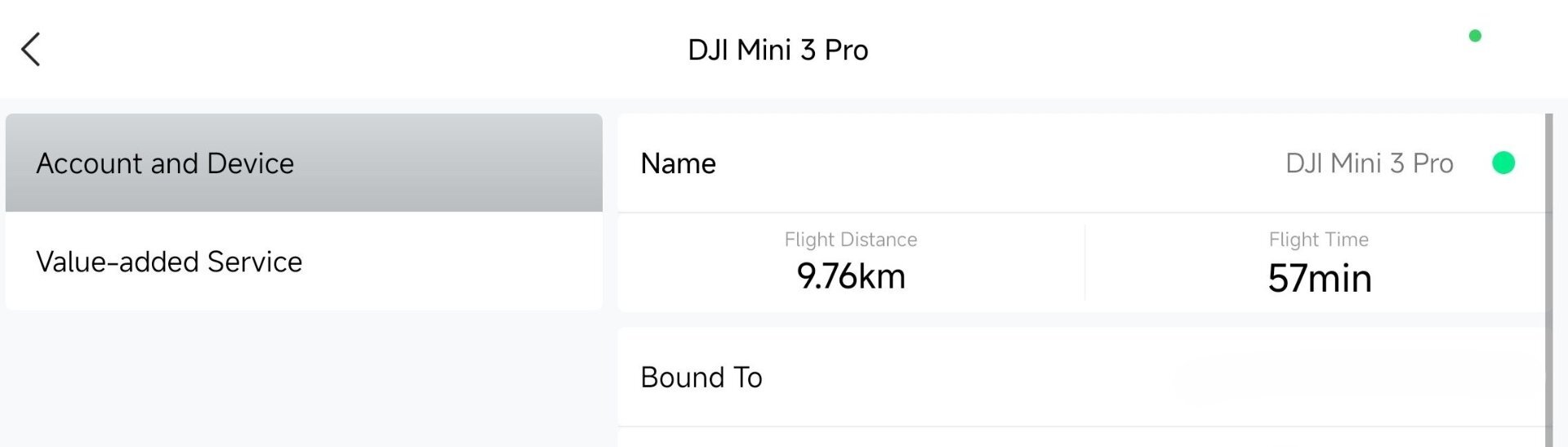Click green online indicator beside device name
Viewport: 1568px width, 447px height.
tap(1503, 163)
